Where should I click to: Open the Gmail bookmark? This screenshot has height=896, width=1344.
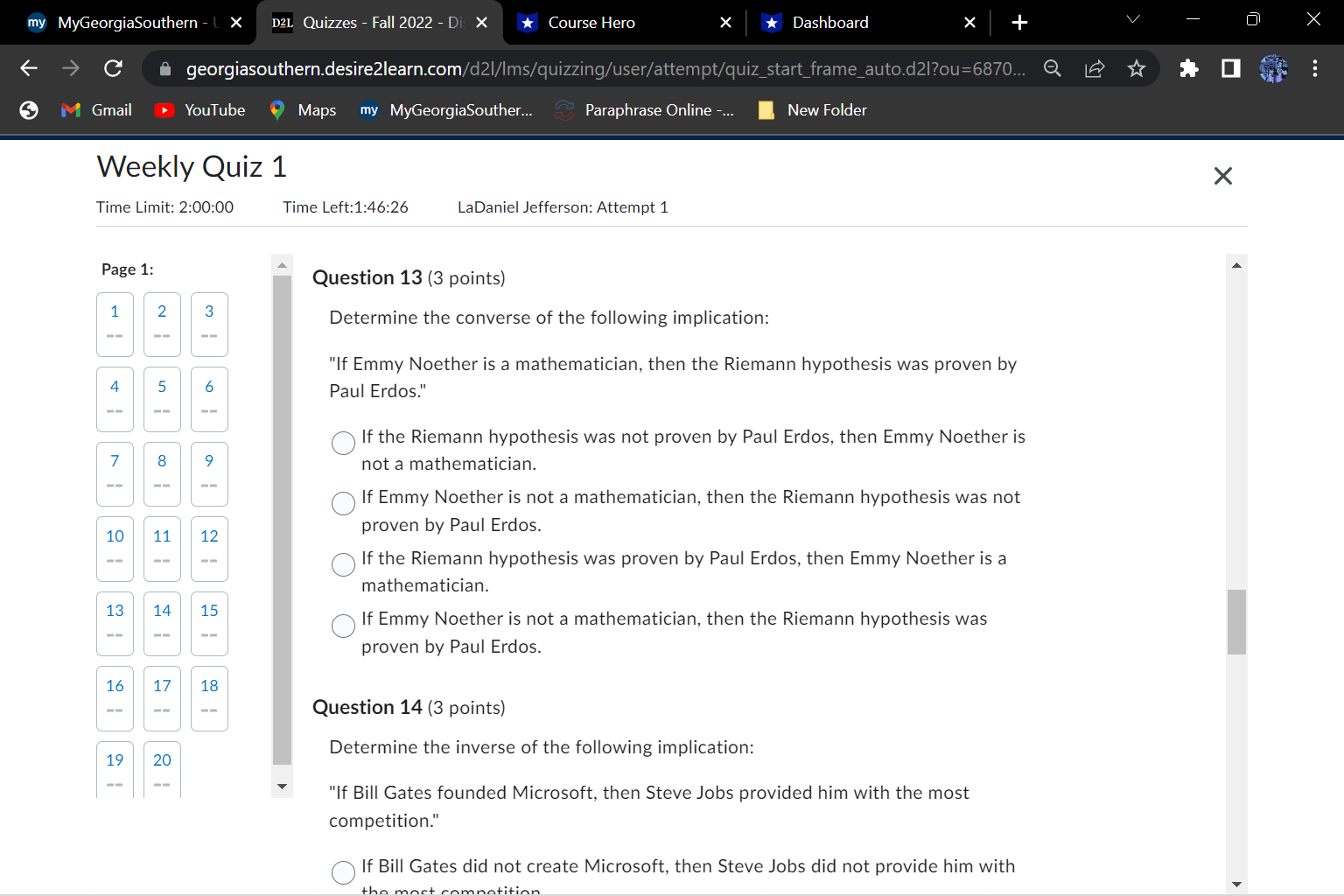(x=96, y=109)
